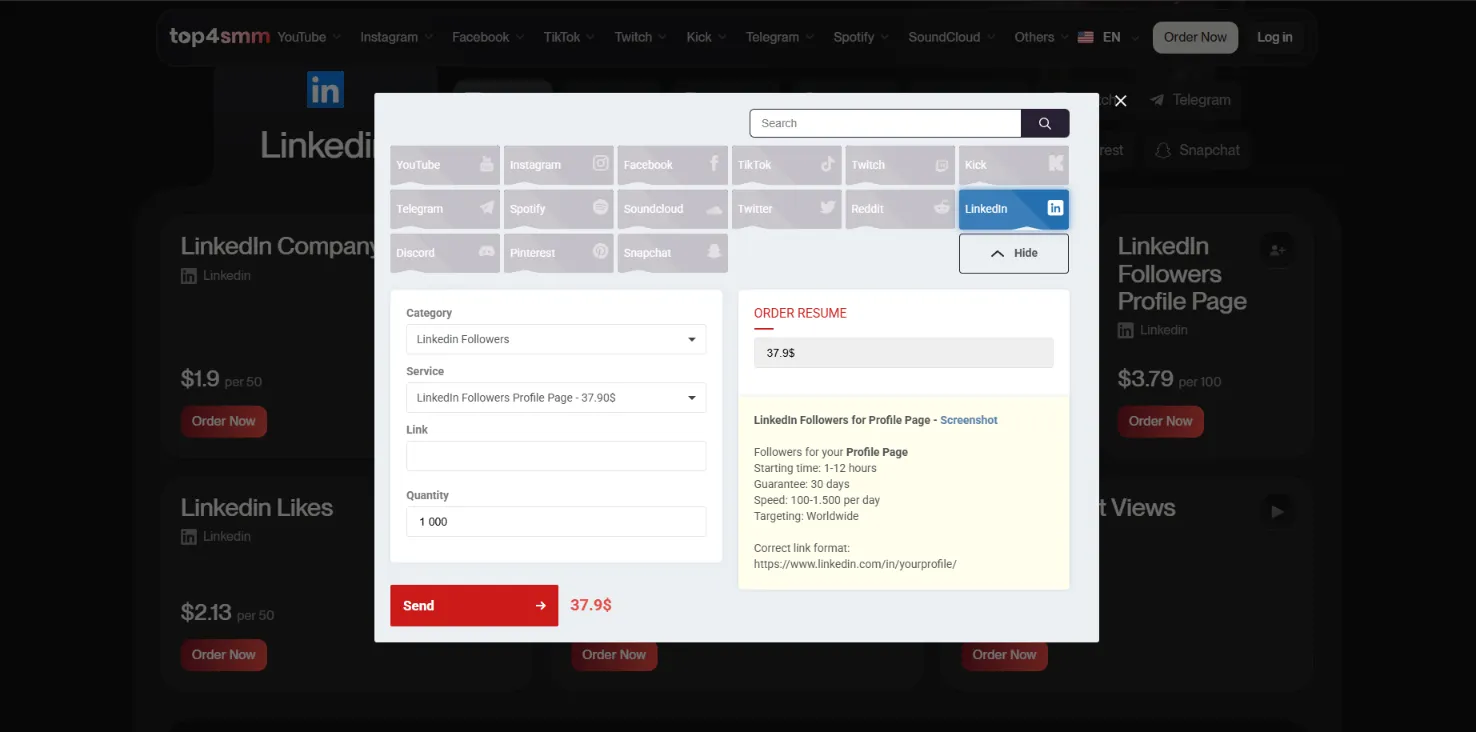The width and height of the screenshot is (1476, 732).
Task: Click into the Link input field
Action: pos(556,456)
